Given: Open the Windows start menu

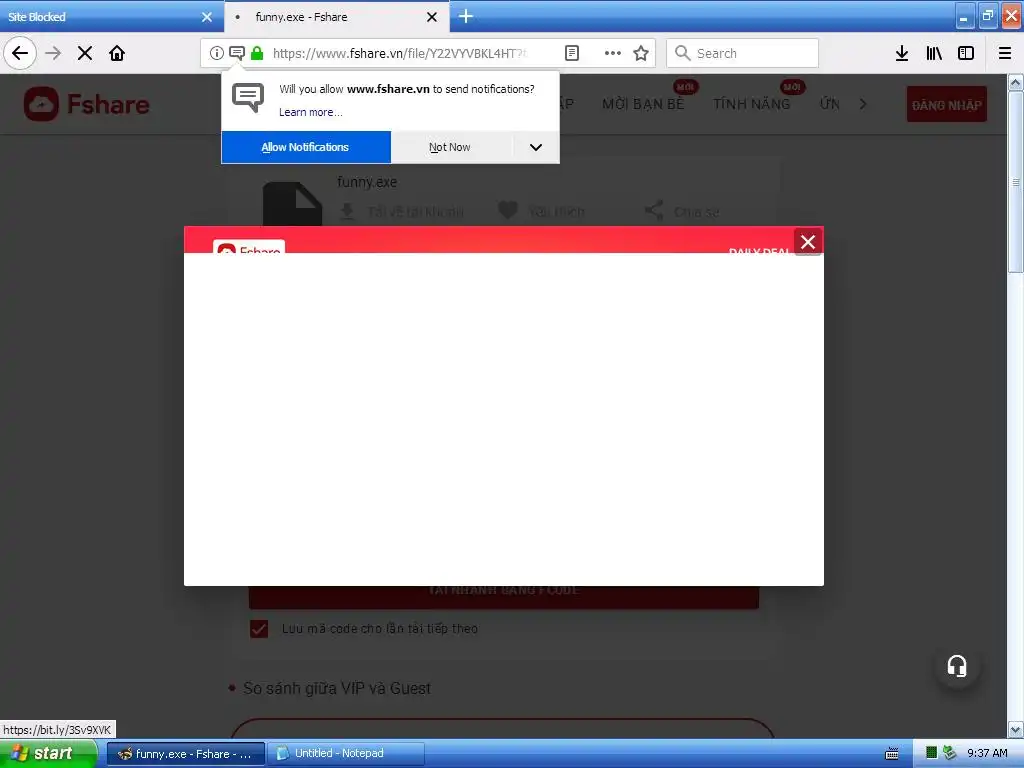Looking at the screenshot, I should click(48, 753).
